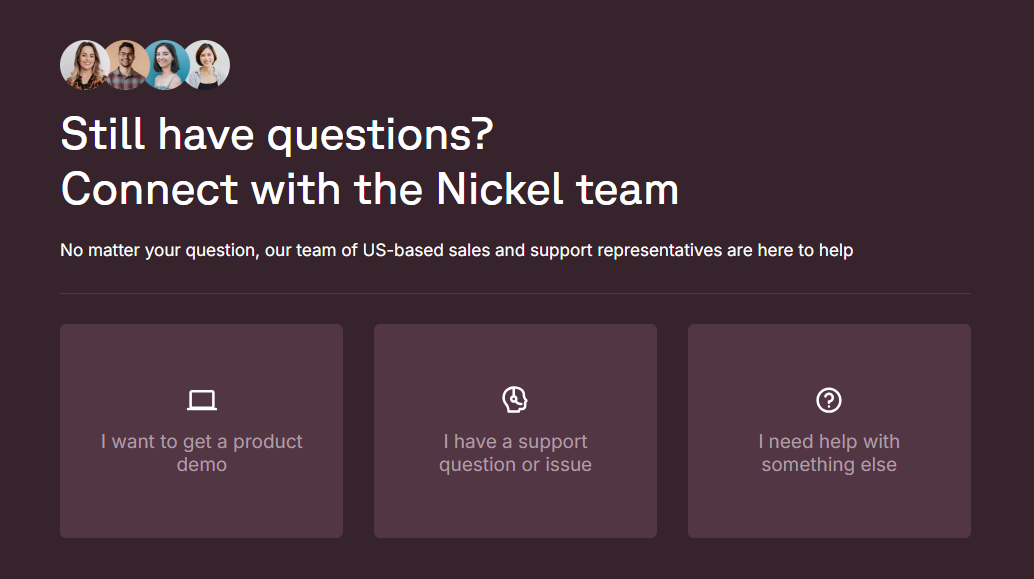1034x579 pixels.
Task: Select the 'I want to get a product demo' card
Action: point(202,430)
